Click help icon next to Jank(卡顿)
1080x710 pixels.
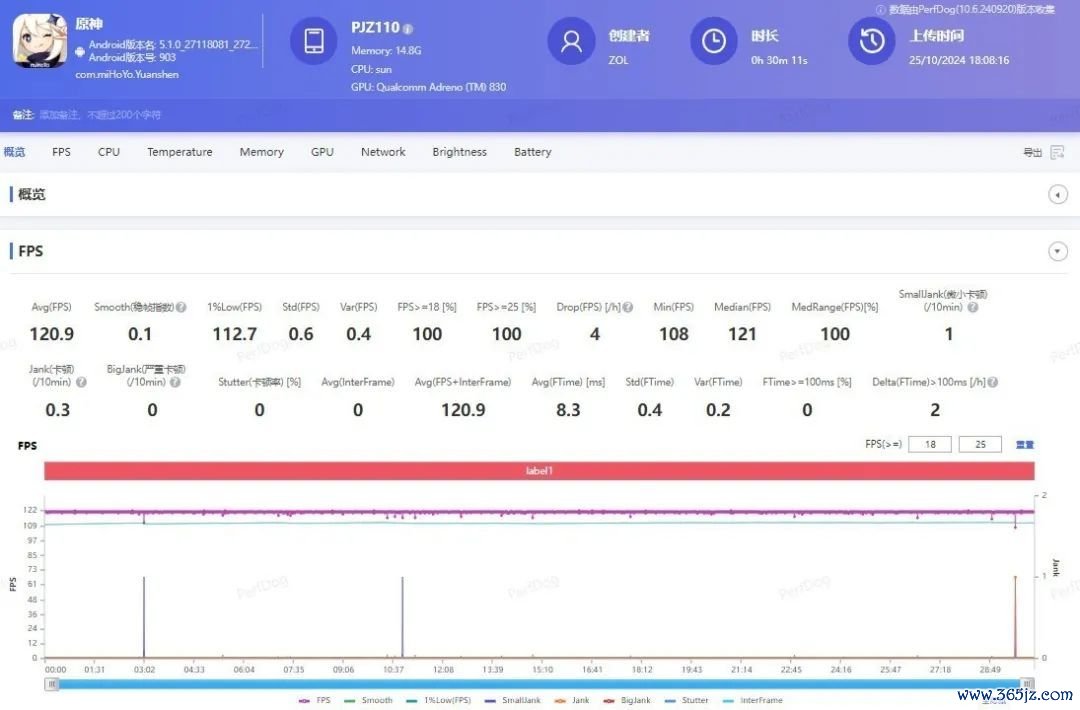coord(81,382)
